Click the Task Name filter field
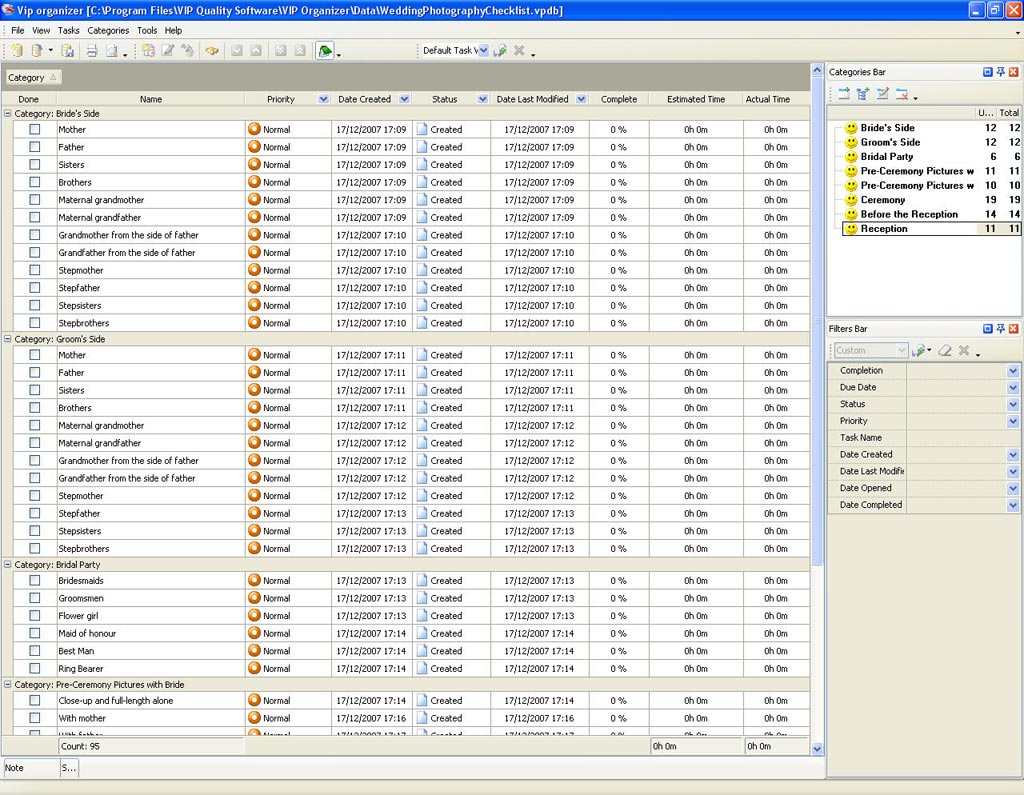 [x=960, y=438]
